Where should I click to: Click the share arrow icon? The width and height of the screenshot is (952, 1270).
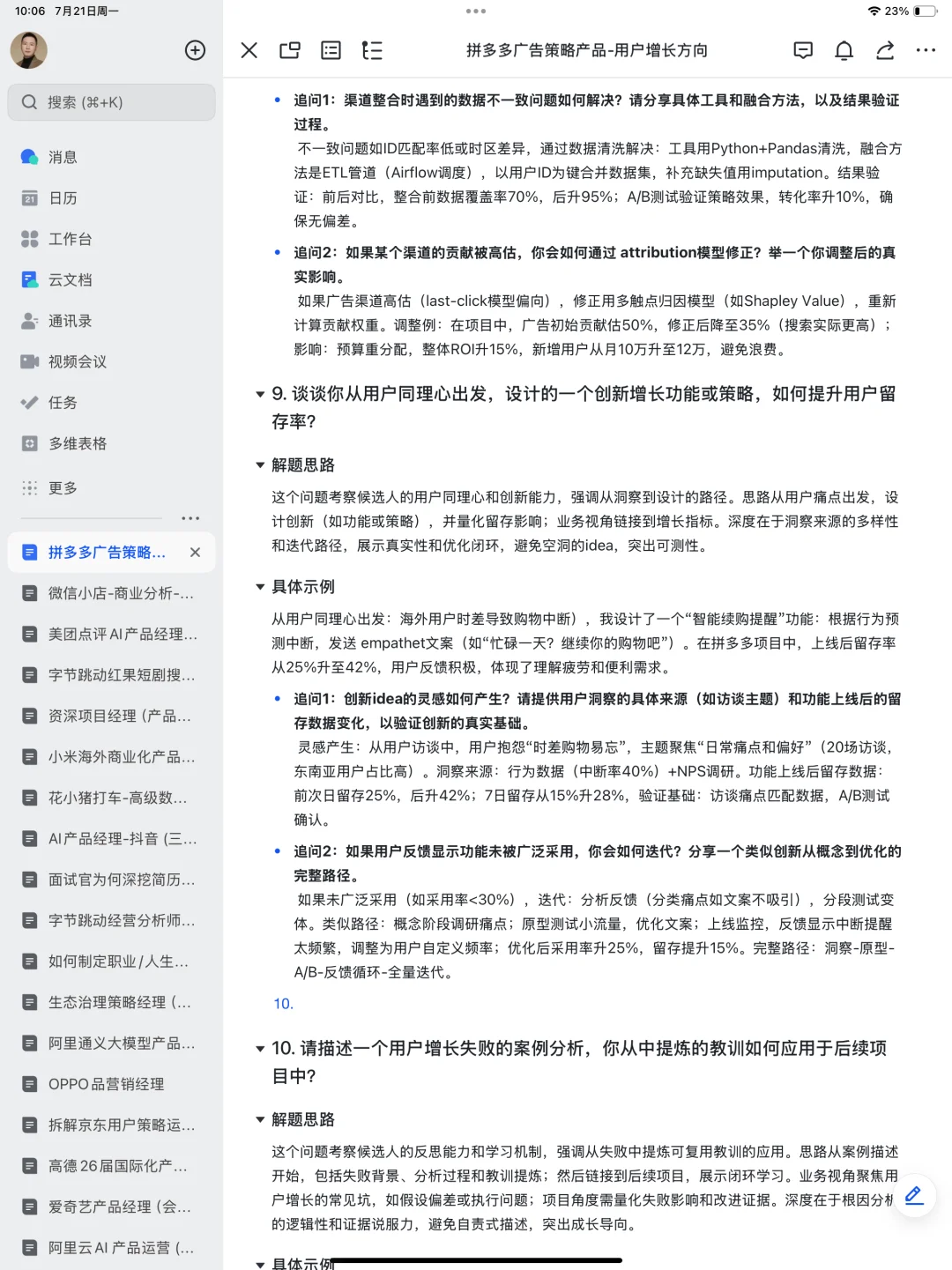885,50
